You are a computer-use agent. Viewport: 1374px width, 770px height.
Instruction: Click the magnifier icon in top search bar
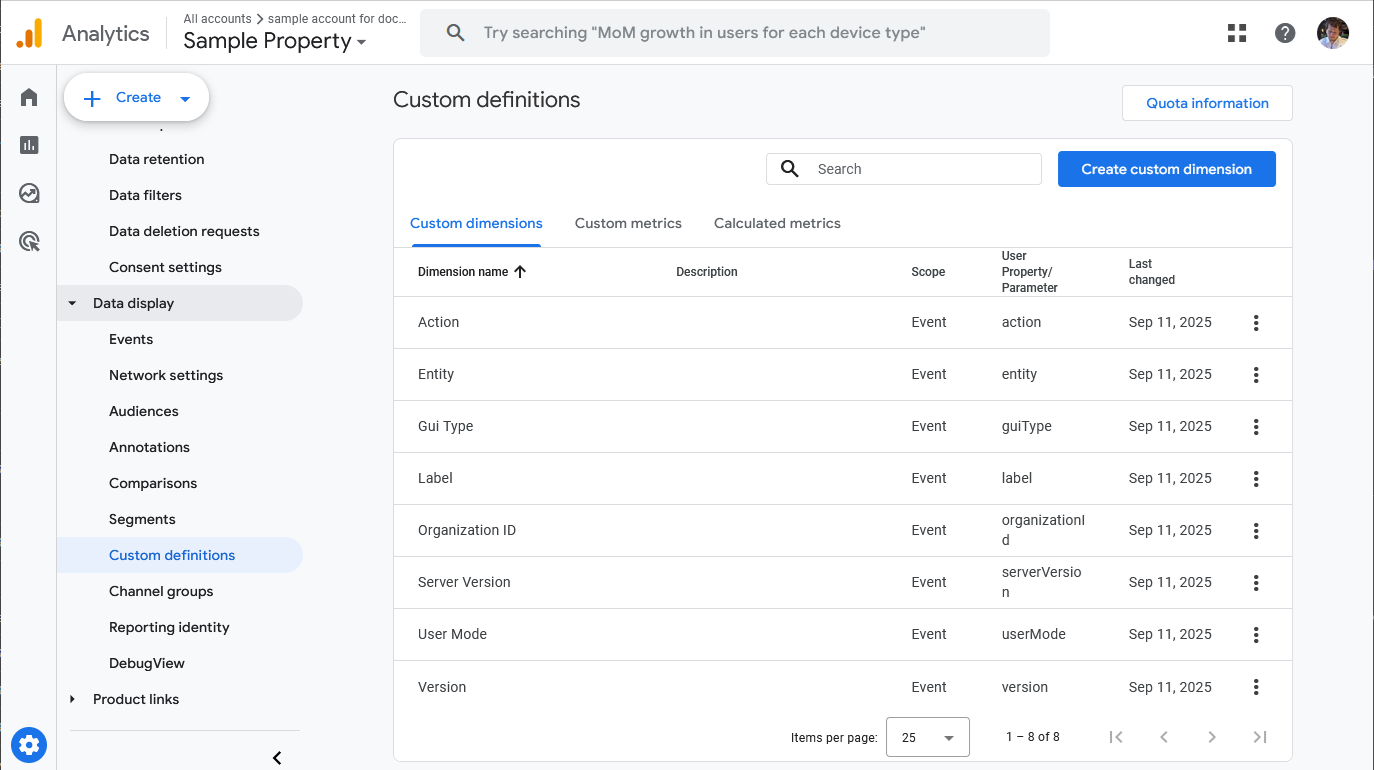pos(455,33)
